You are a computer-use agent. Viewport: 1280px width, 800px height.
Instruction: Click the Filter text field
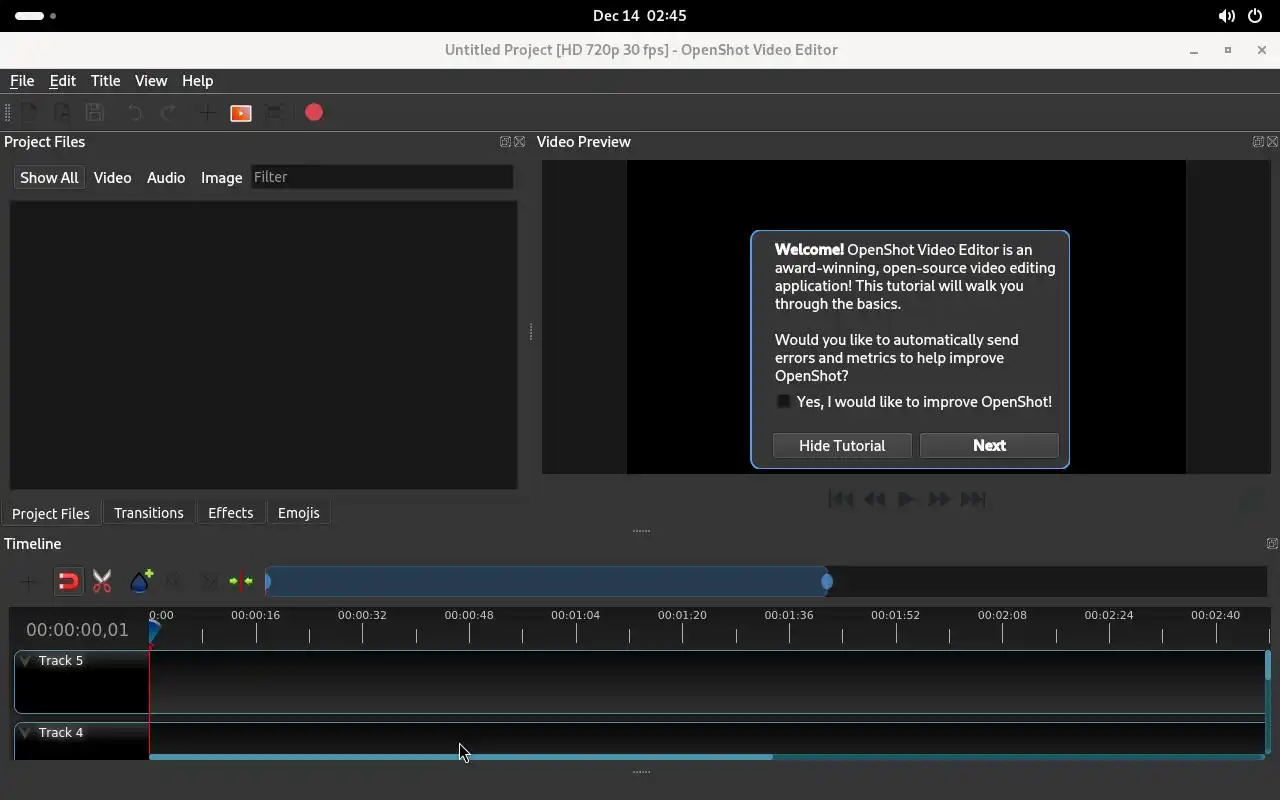point(382,177)
